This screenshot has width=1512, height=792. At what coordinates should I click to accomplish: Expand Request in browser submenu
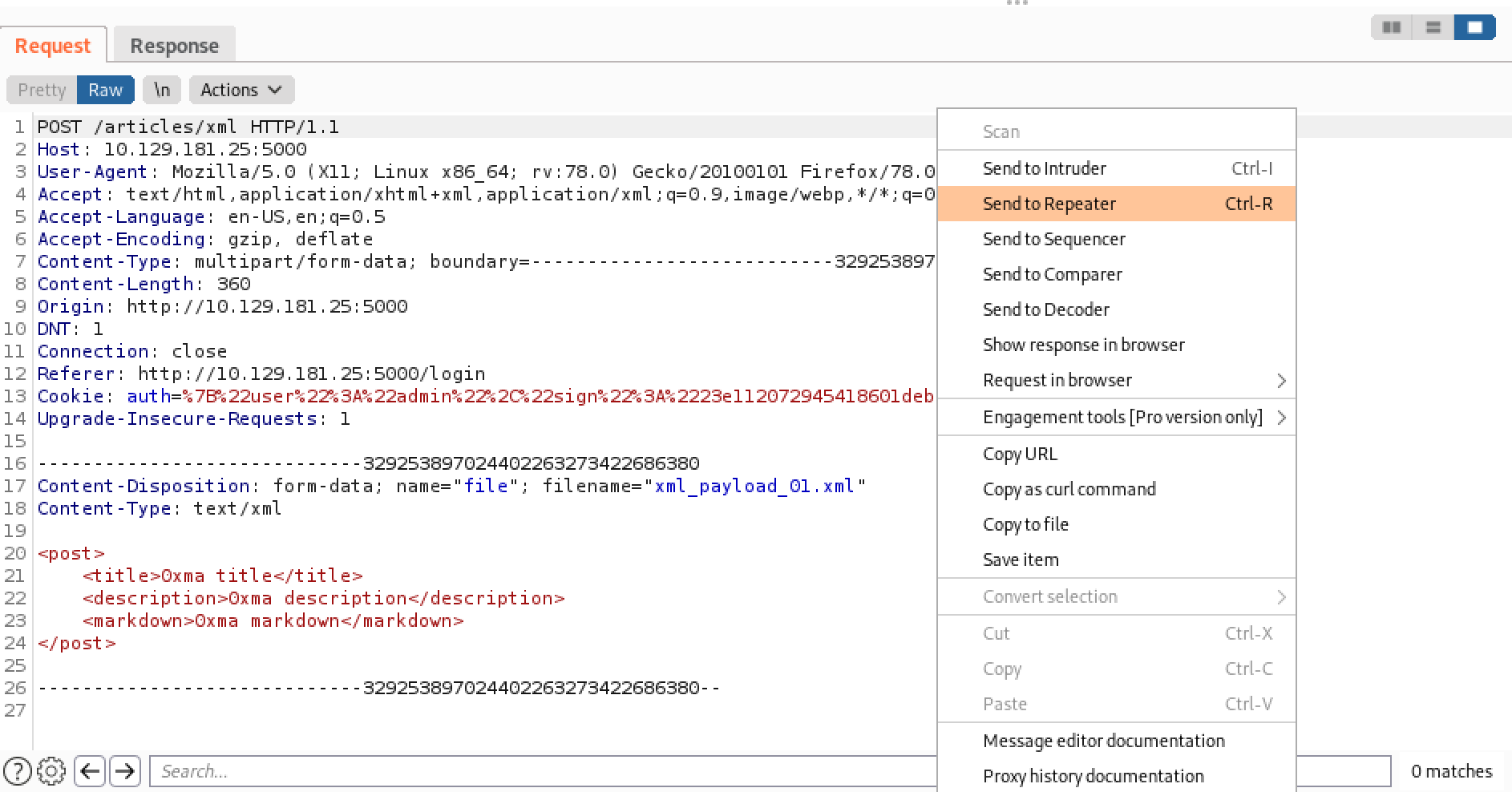pos(1117,380)
